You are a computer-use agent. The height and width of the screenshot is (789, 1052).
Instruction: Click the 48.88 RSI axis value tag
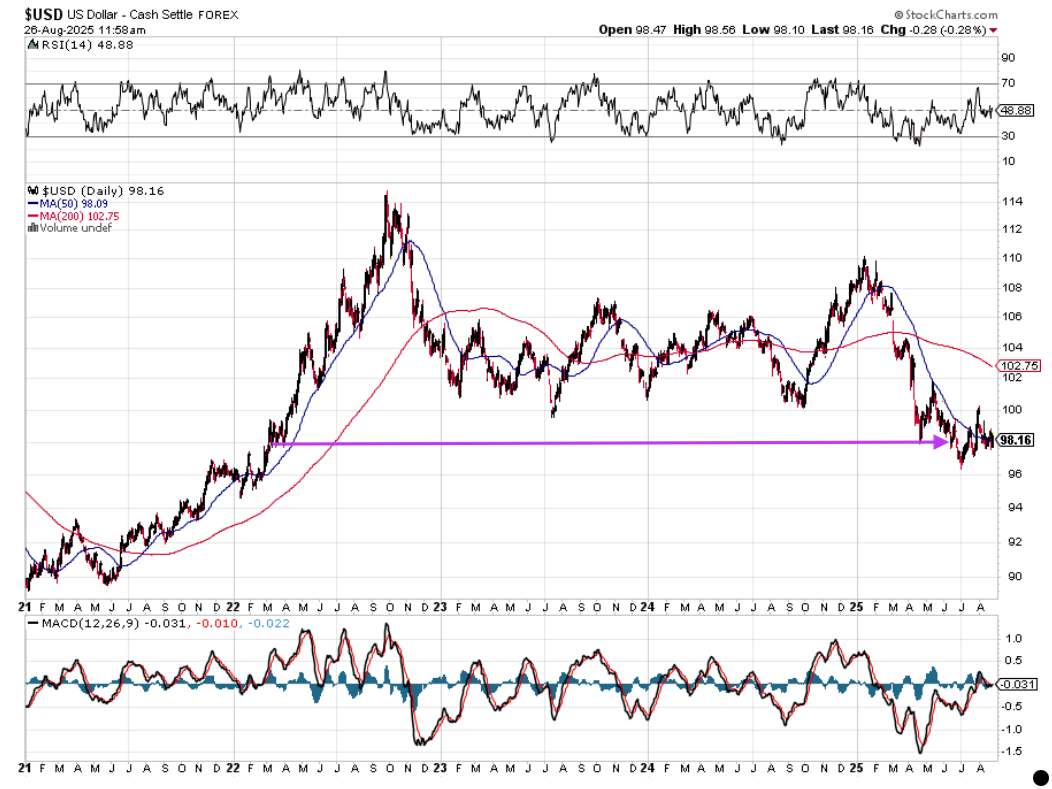point(1016,112)
